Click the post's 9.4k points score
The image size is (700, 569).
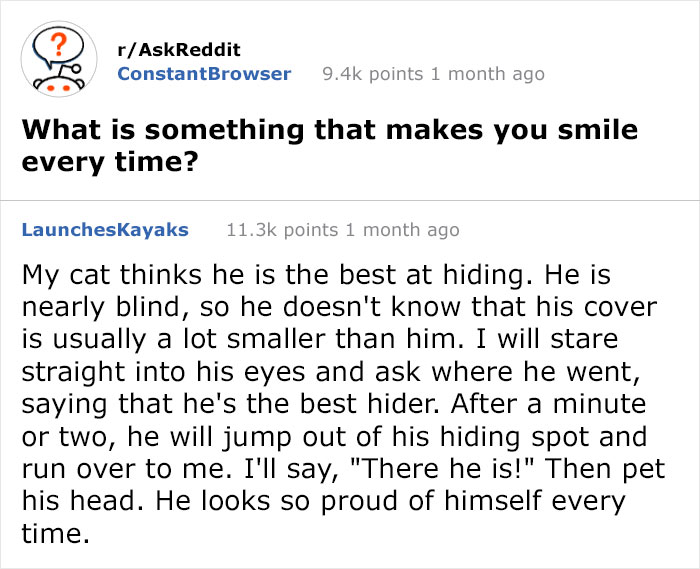click(372, 74)
